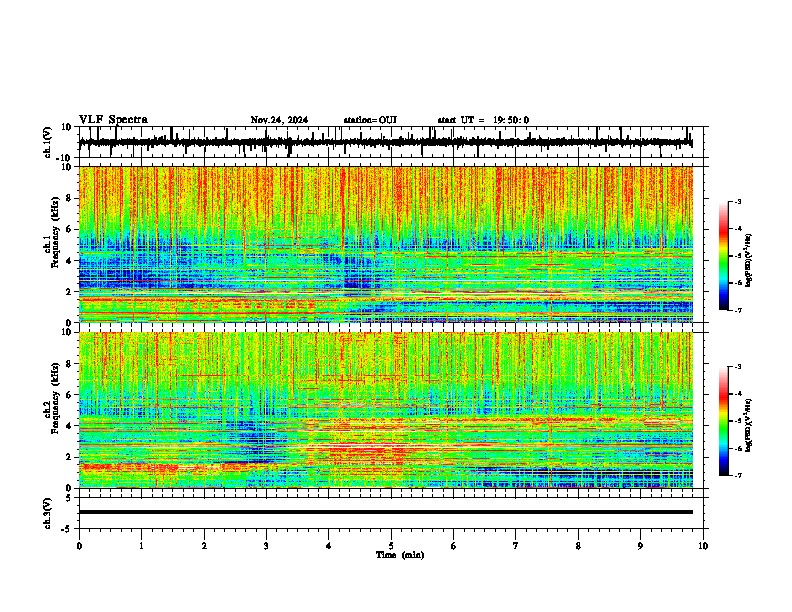Click the ch.1(V) waveform panel
The width and height of the screenshot is (792, 612).
[391, 142]
